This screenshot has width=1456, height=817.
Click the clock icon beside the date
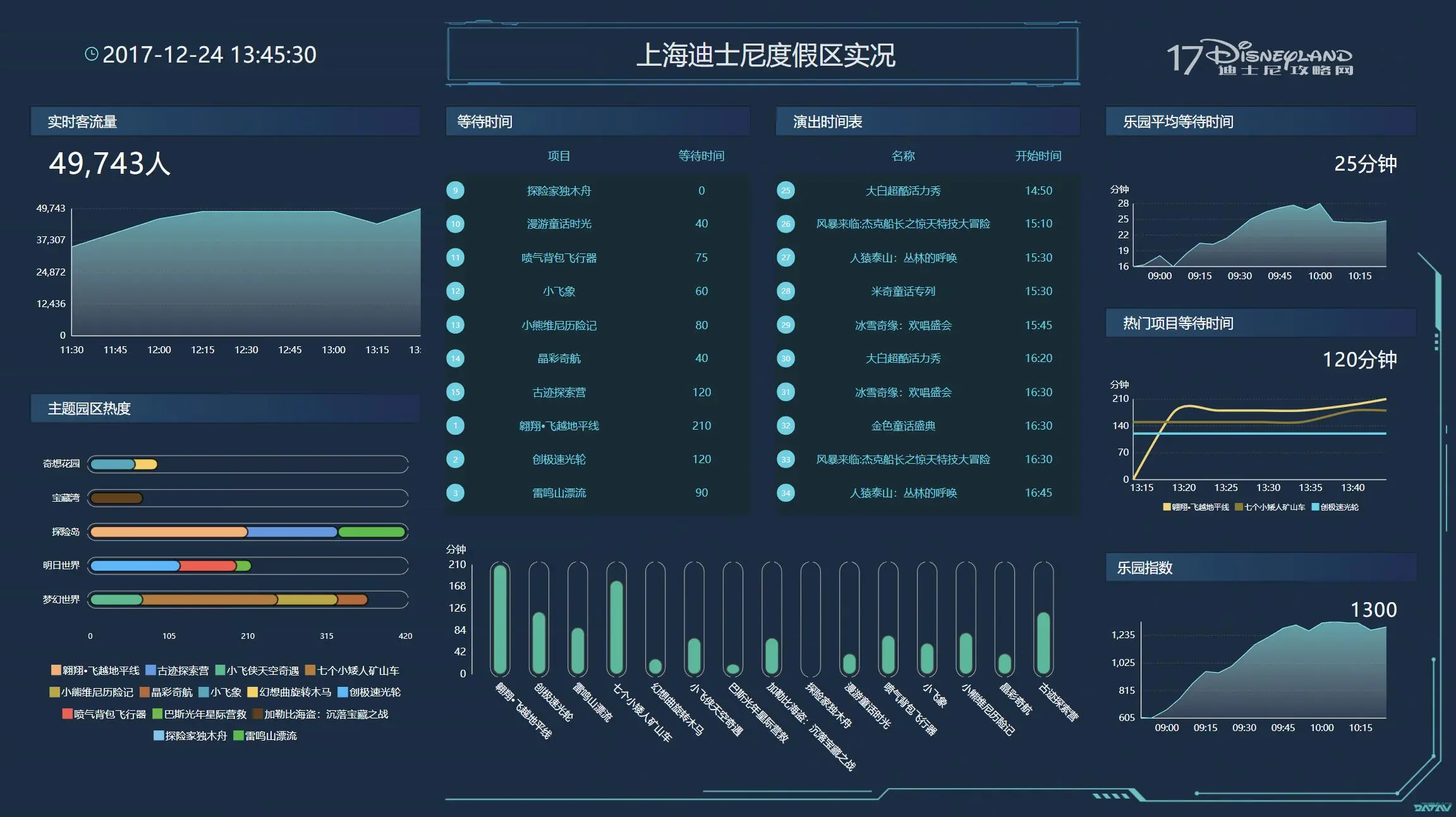click(x=92, y=54)
